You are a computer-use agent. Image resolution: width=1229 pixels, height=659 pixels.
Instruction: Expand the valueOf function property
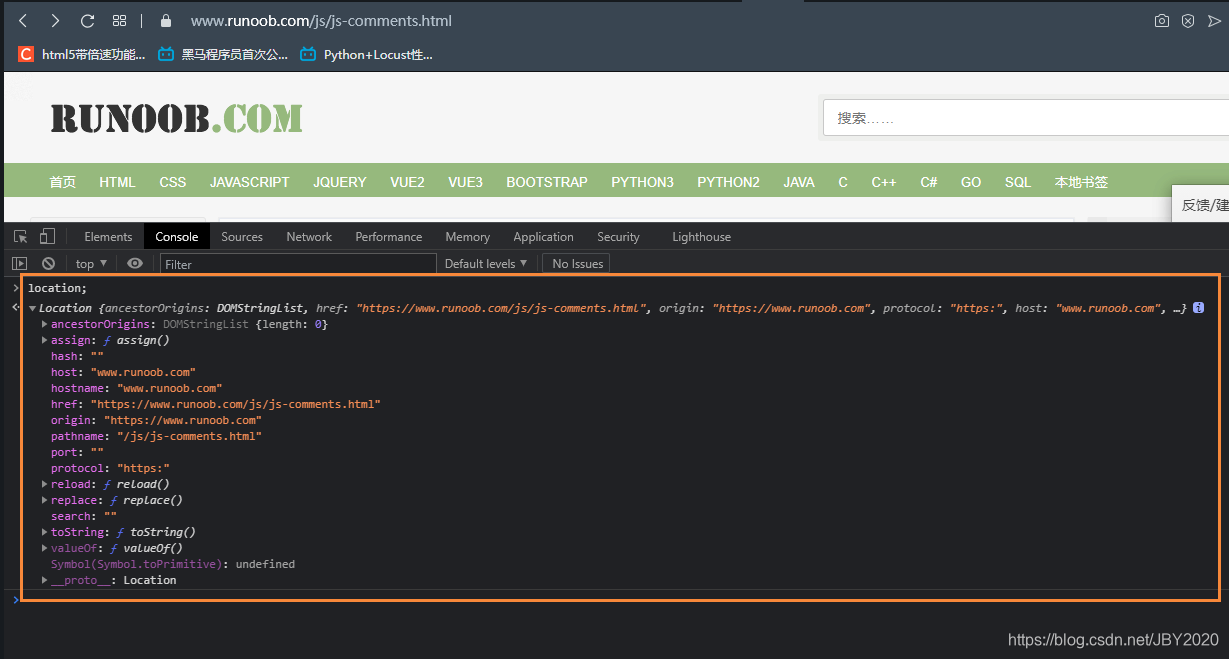(44, 549)
